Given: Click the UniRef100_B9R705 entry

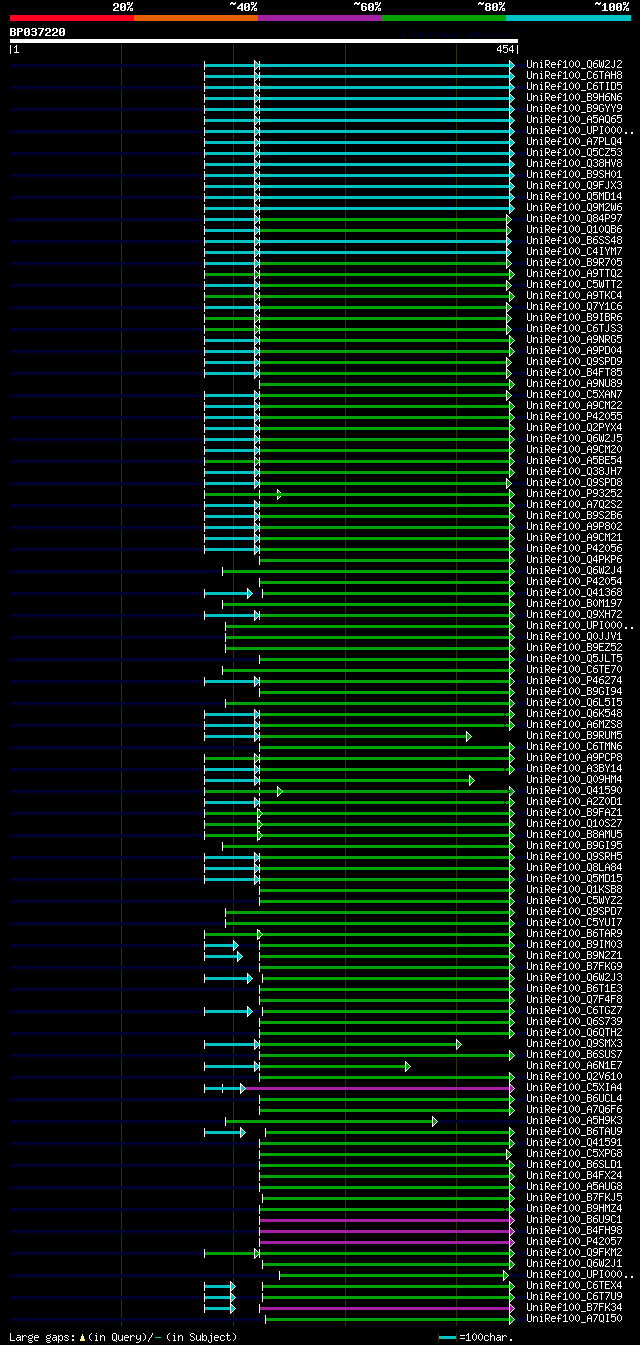Looking at the screenshot, I should click(574, 262).
